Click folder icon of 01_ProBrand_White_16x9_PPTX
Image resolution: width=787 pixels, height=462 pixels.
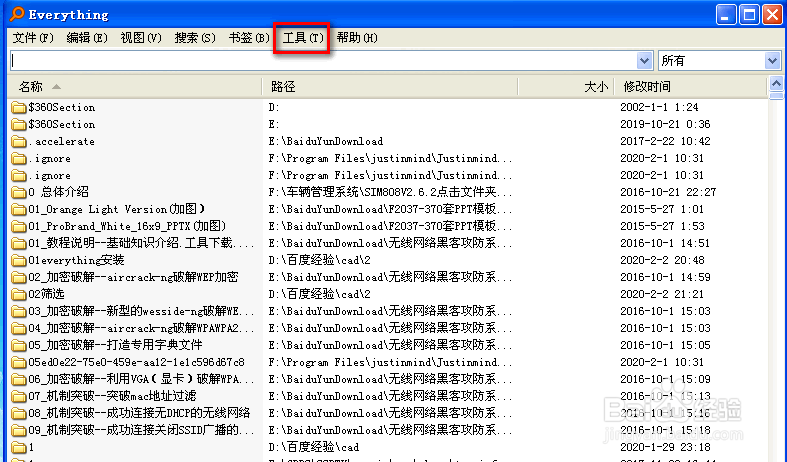[x=19, y=226]
